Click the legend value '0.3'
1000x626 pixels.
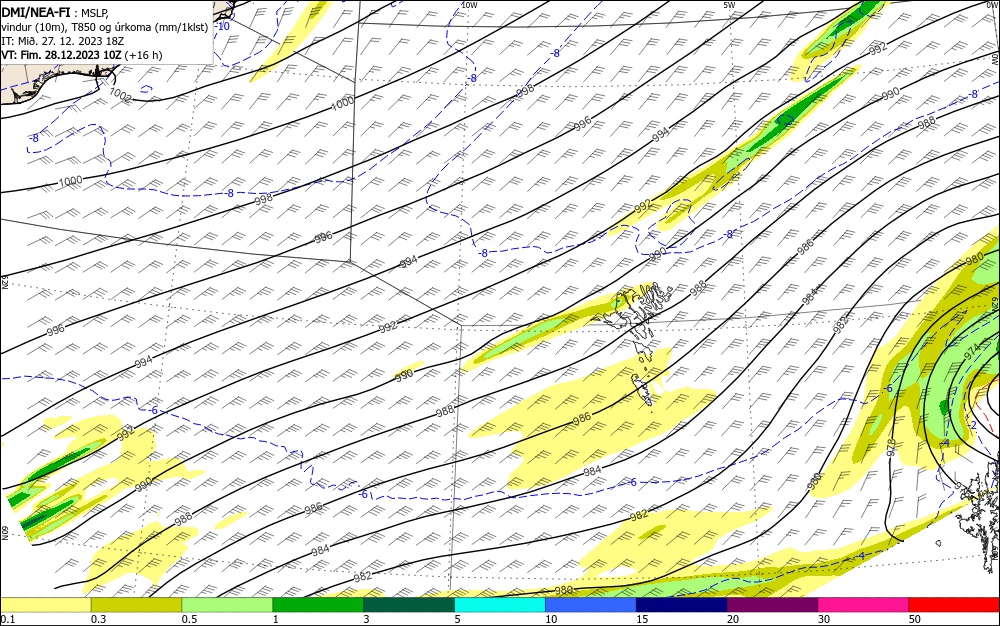98,619
